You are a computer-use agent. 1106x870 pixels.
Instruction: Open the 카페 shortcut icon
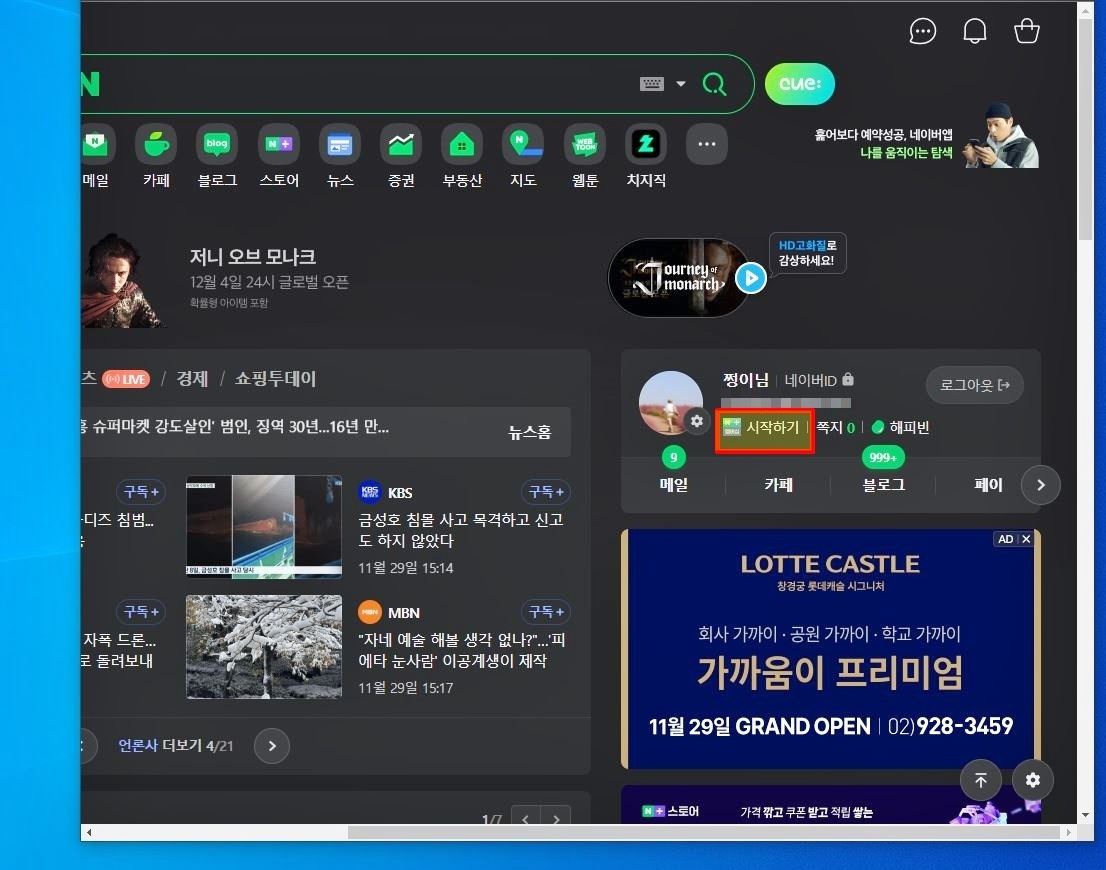157,144
